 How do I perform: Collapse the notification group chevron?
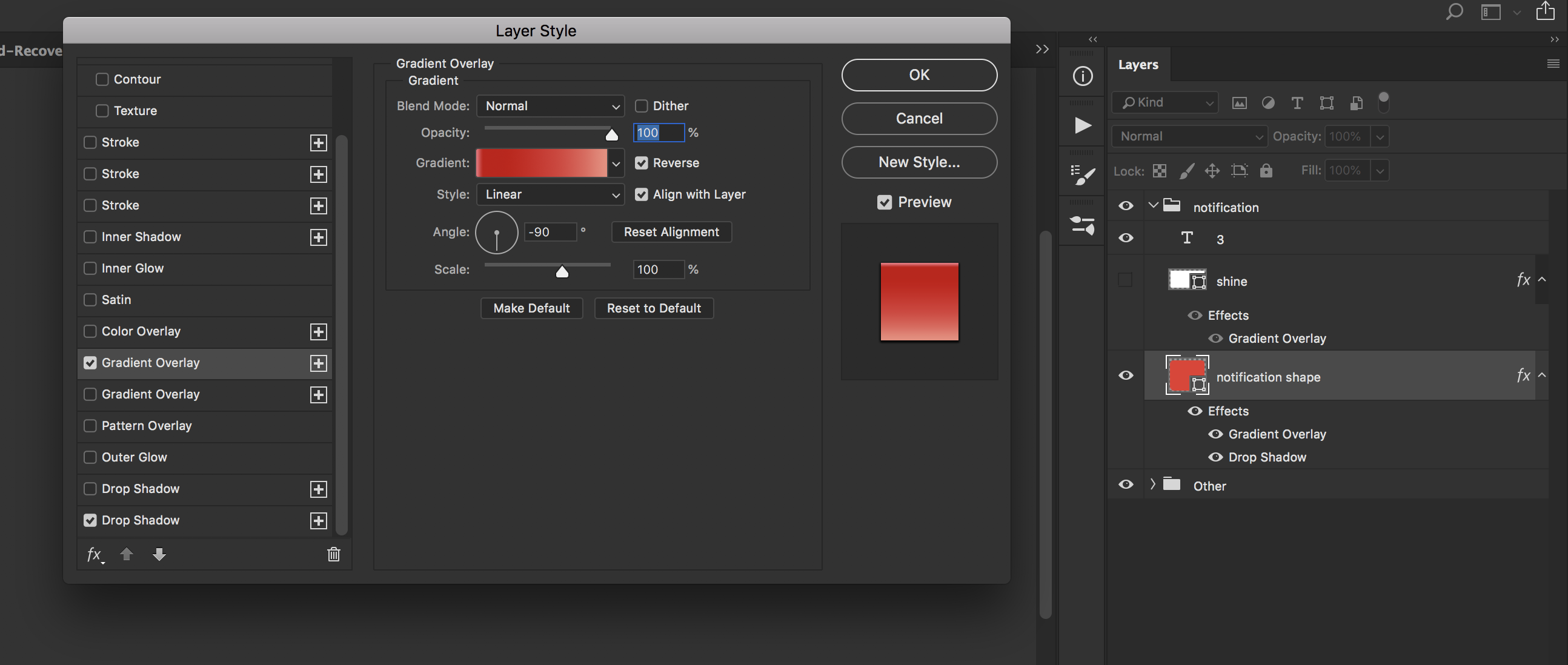coord(1153,206)
